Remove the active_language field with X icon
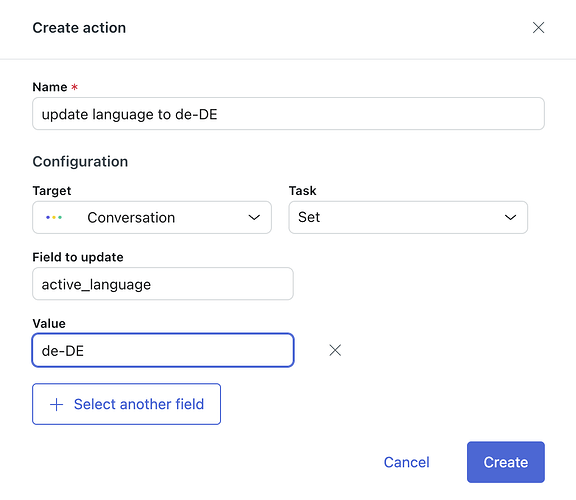Image resolution: width=576 pixels, height=500 pixels. pos(335,350)
